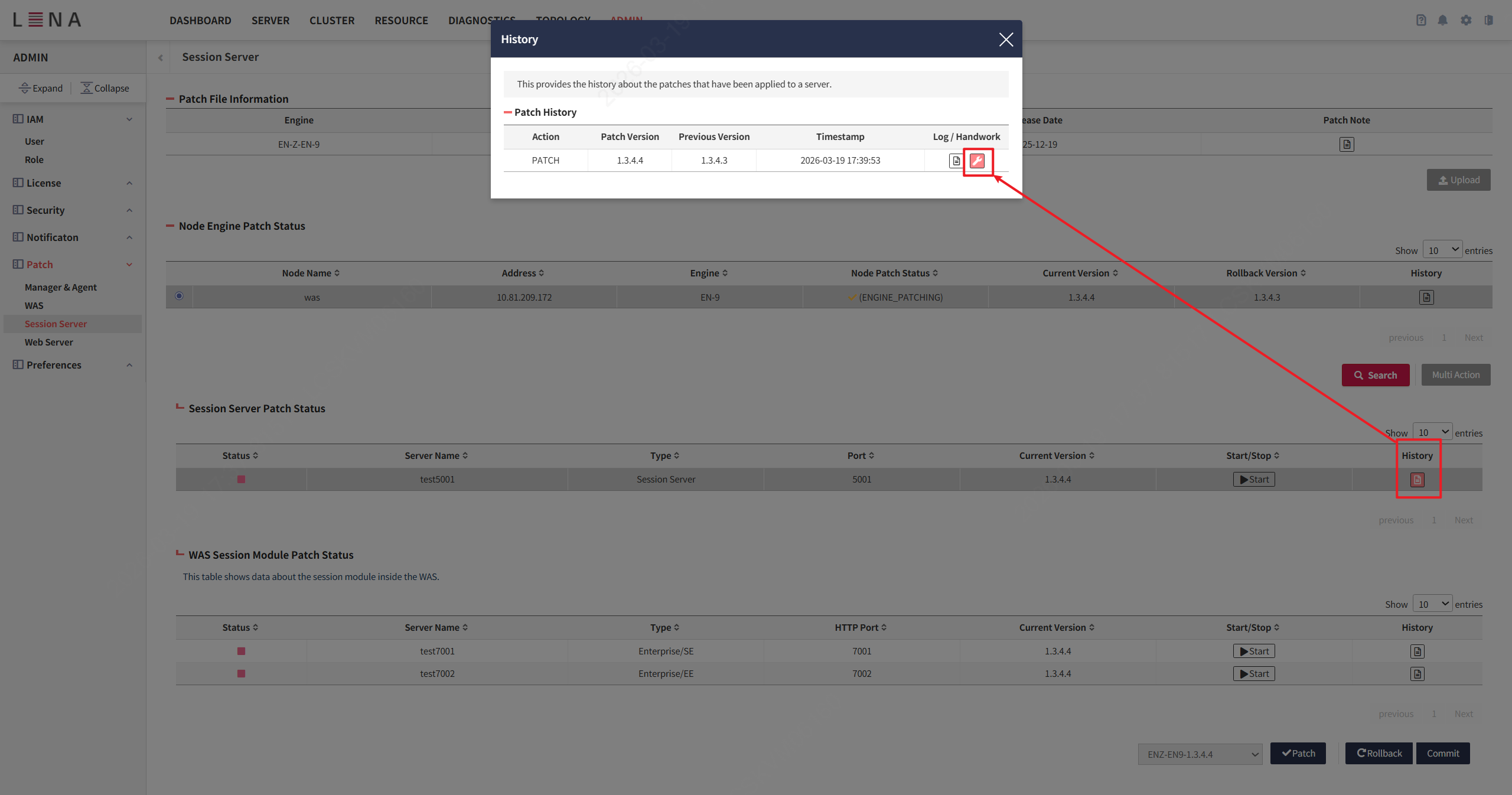Click the LENA logo
1512x795 pixels.
[47, 20]
